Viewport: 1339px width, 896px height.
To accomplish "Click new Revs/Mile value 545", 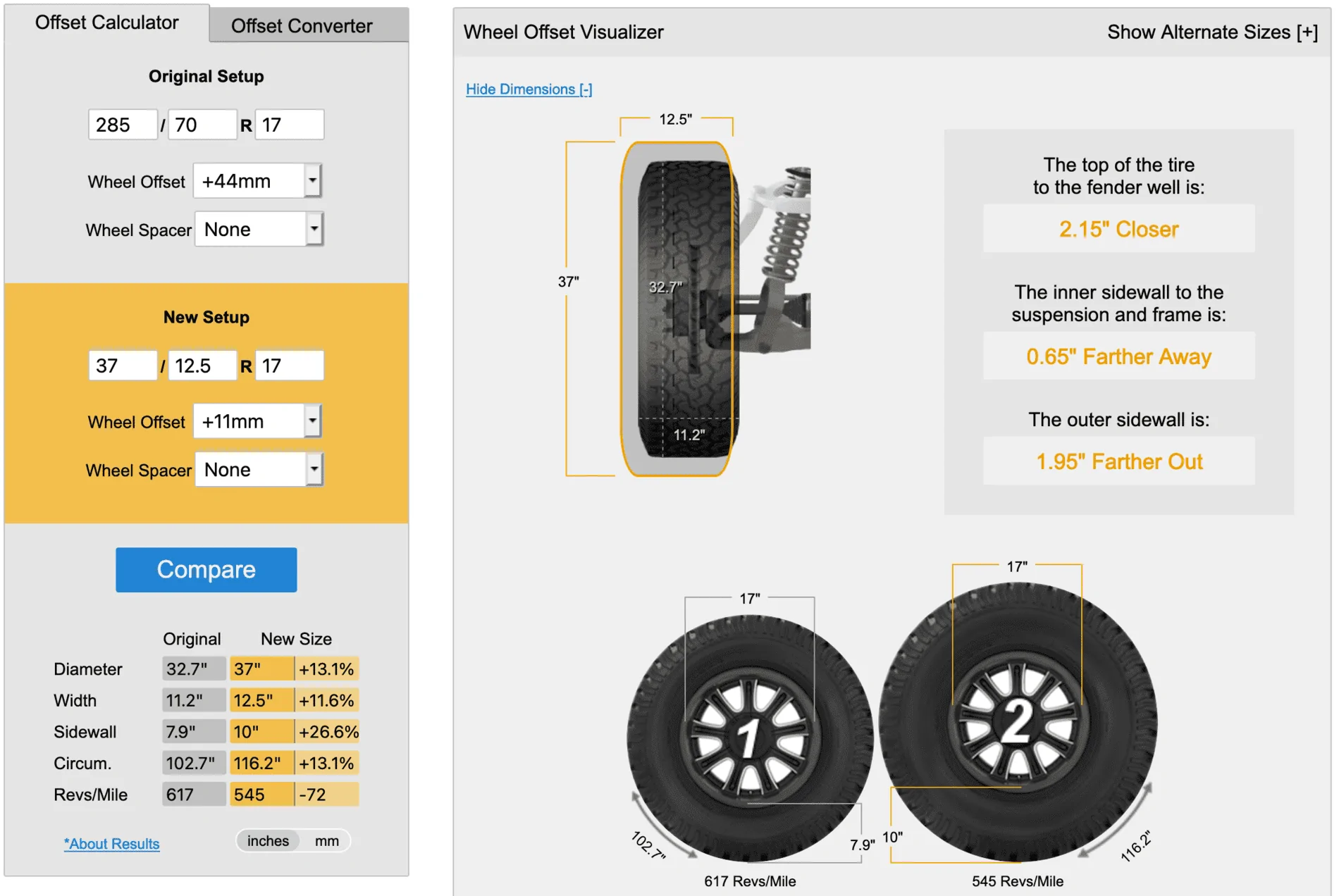I will [261, 794].
